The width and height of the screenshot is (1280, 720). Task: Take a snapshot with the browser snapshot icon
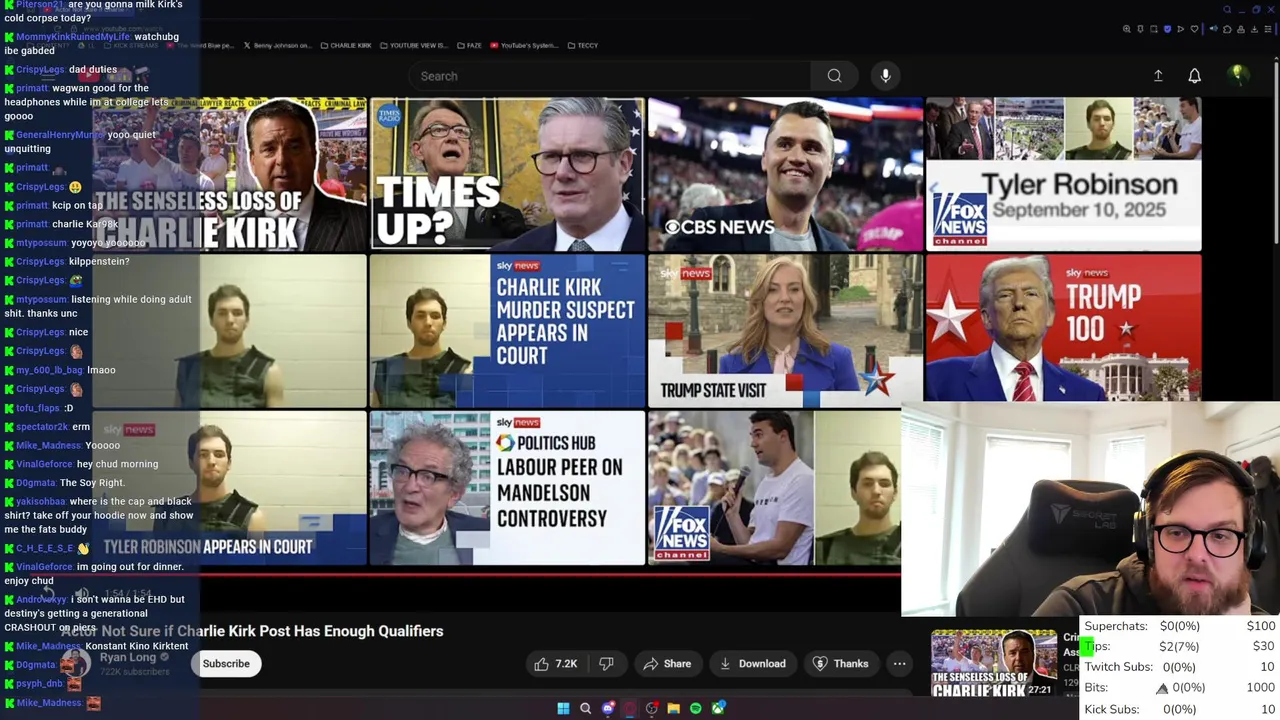coord(1154,29)
